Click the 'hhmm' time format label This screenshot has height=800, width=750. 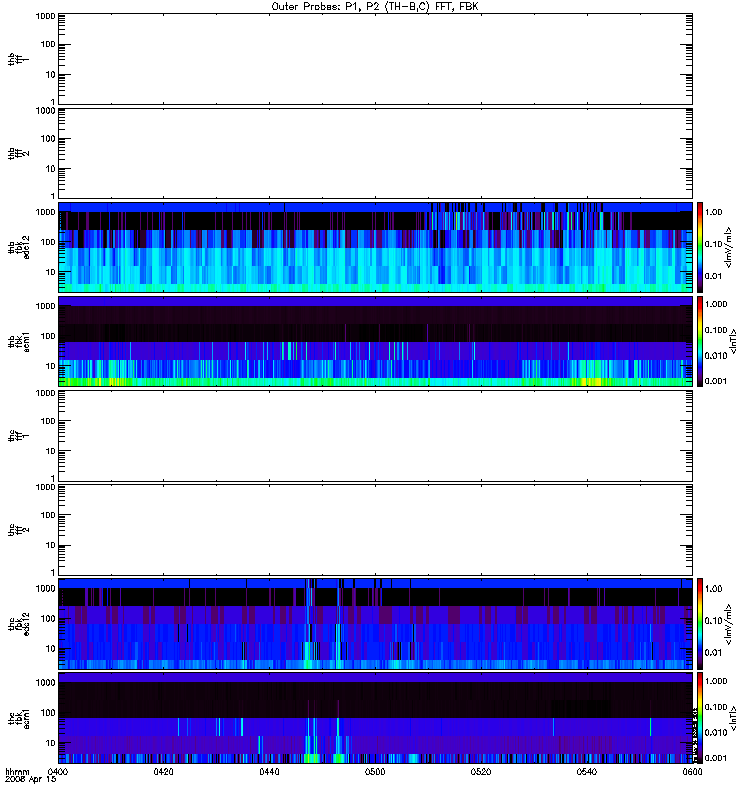pyautogui.click(x=17, y=772)
